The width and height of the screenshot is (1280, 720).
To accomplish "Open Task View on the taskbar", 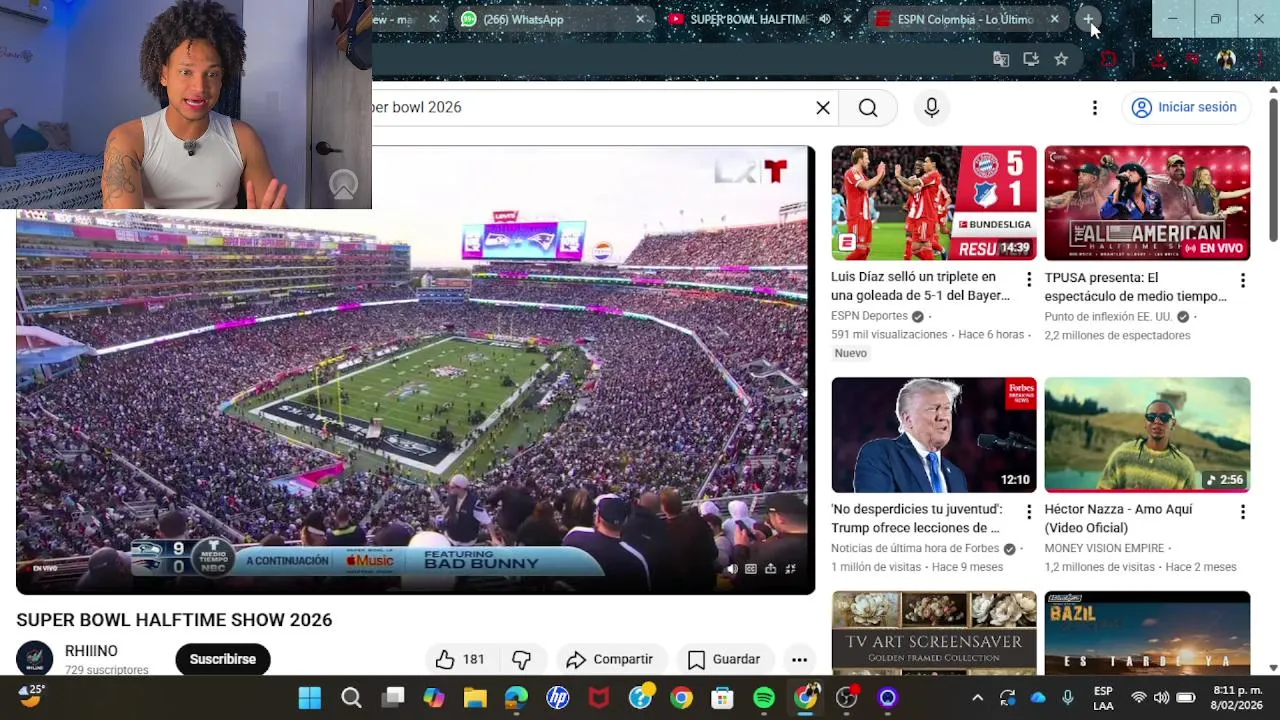I will tap(393, 698).
